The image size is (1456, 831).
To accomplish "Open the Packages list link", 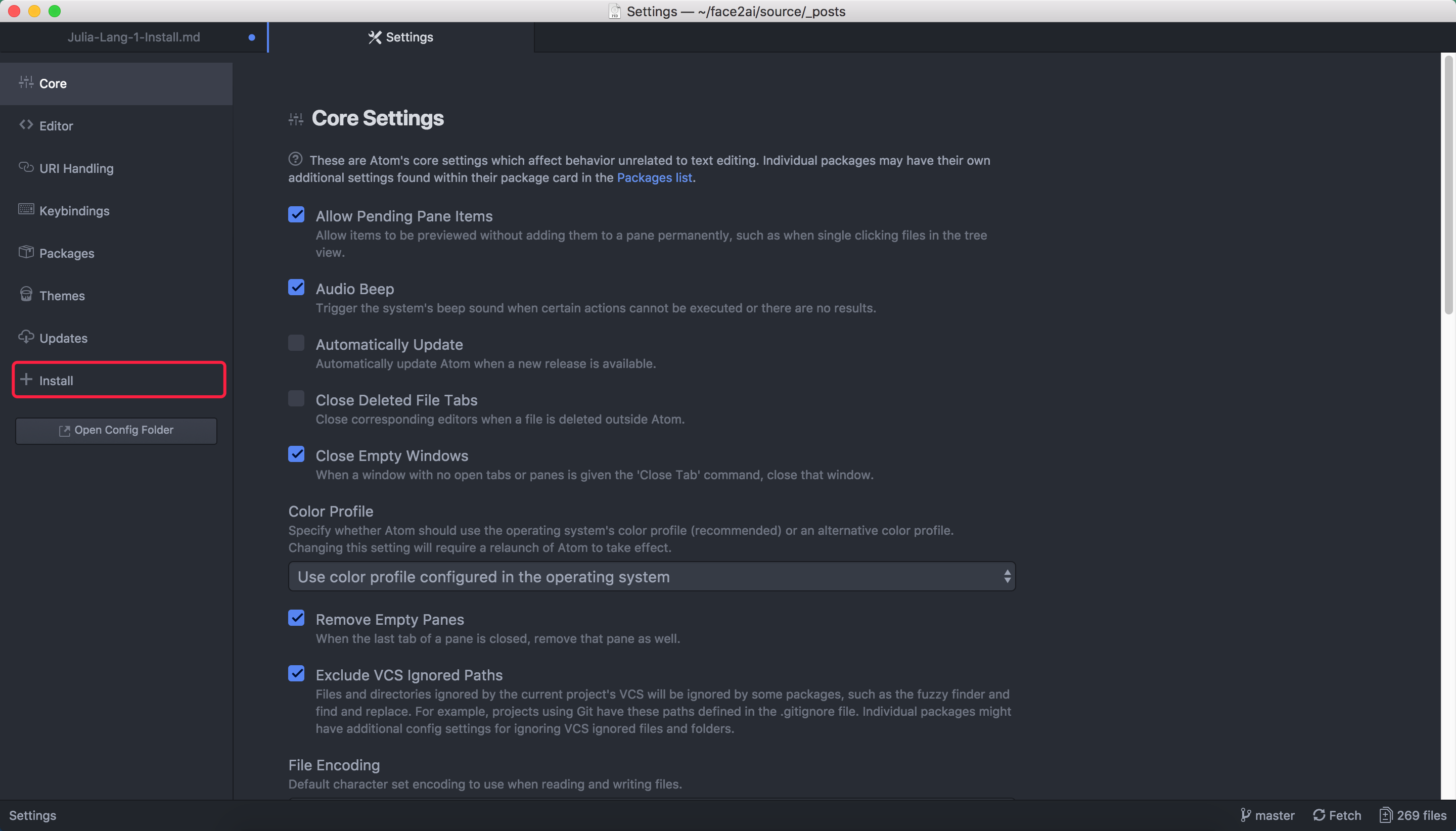I will [x=654, y=177].
